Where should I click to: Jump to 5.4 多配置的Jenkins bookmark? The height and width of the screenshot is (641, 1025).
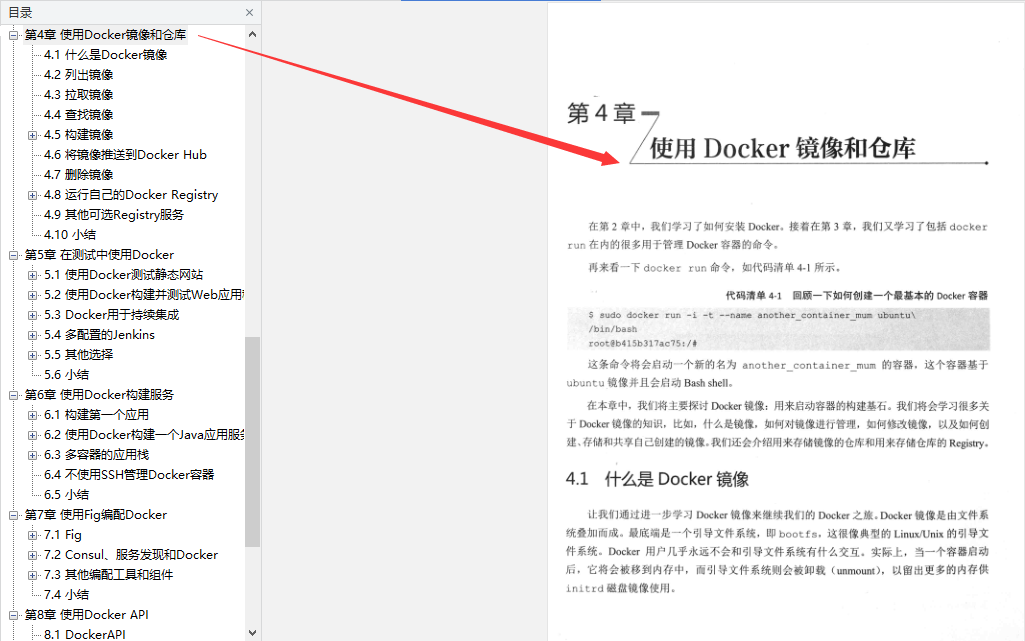coord(99,335)
